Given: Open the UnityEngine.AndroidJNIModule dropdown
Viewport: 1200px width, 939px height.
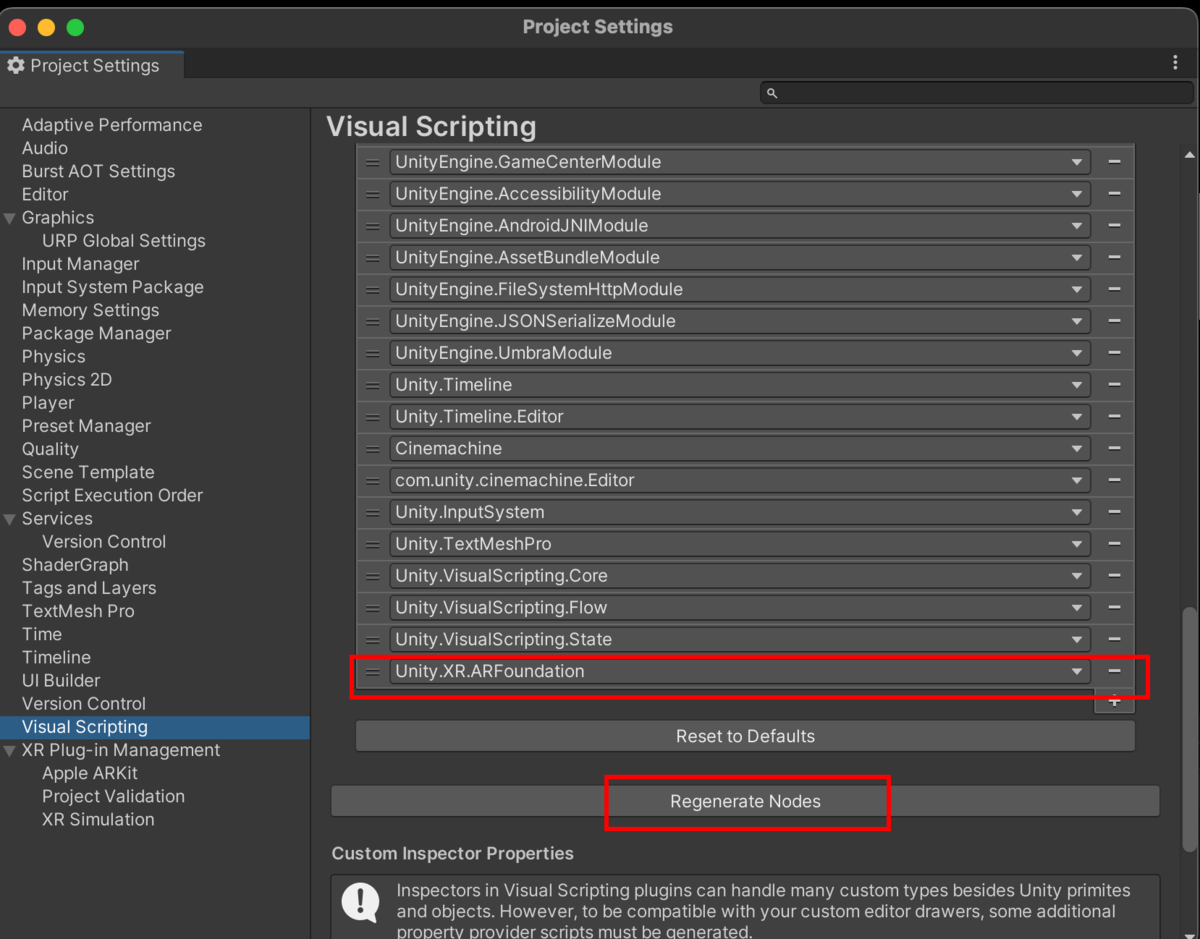Looking at the screenshot, I should (x=1078, y=225).
